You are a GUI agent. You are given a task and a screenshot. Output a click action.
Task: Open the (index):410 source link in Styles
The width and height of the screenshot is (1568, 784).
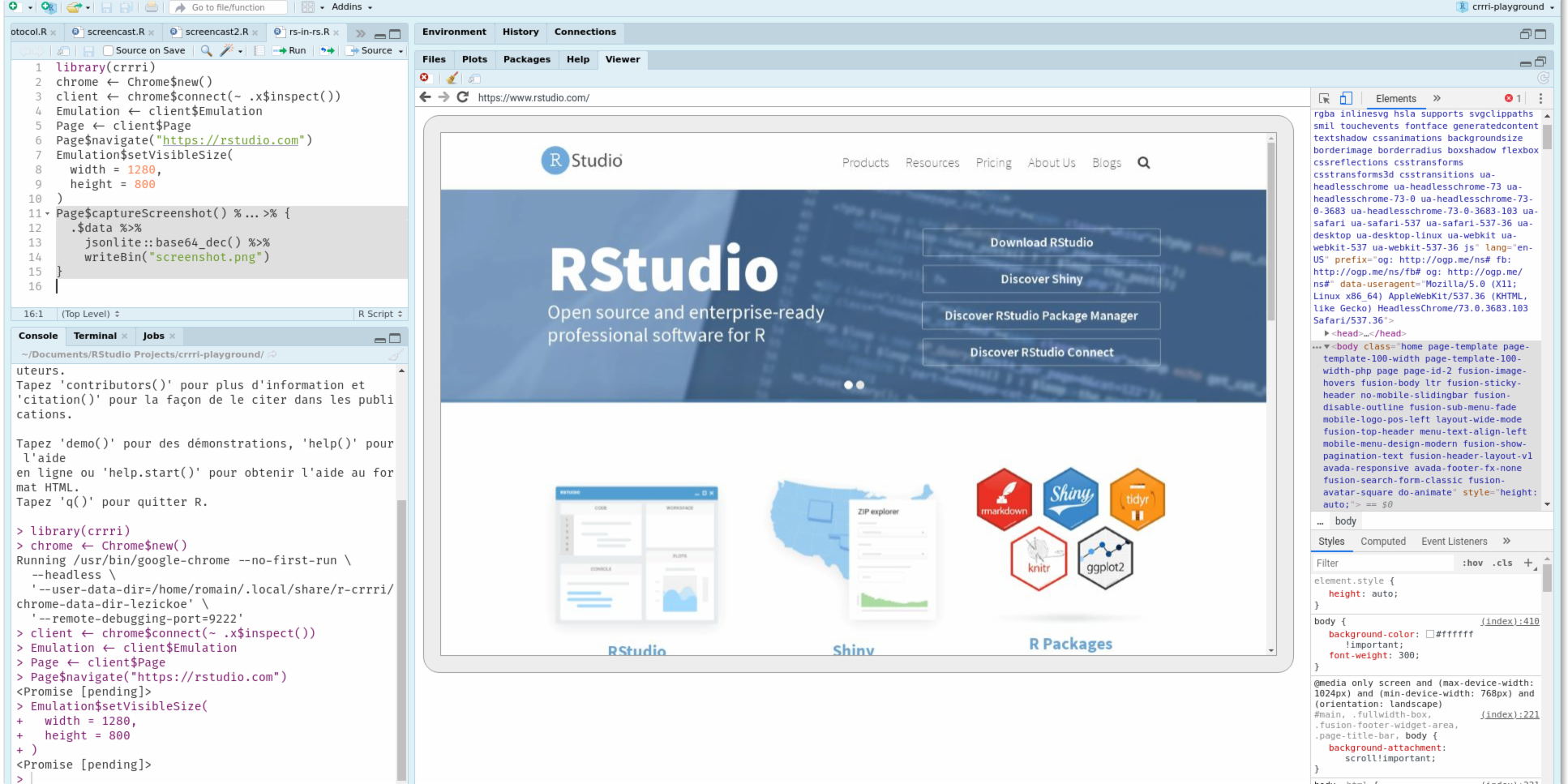point(1510,622)
